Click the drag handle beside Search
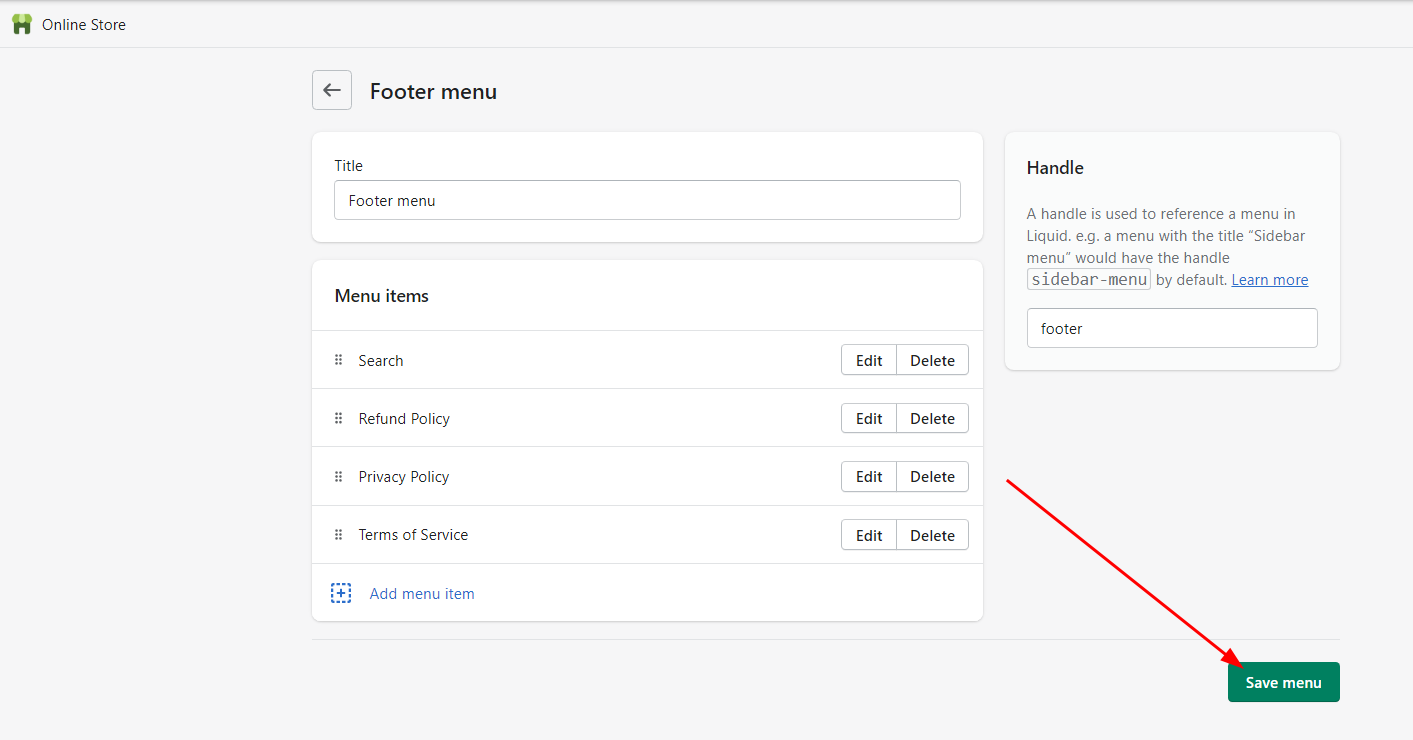 tap(338, 360)
